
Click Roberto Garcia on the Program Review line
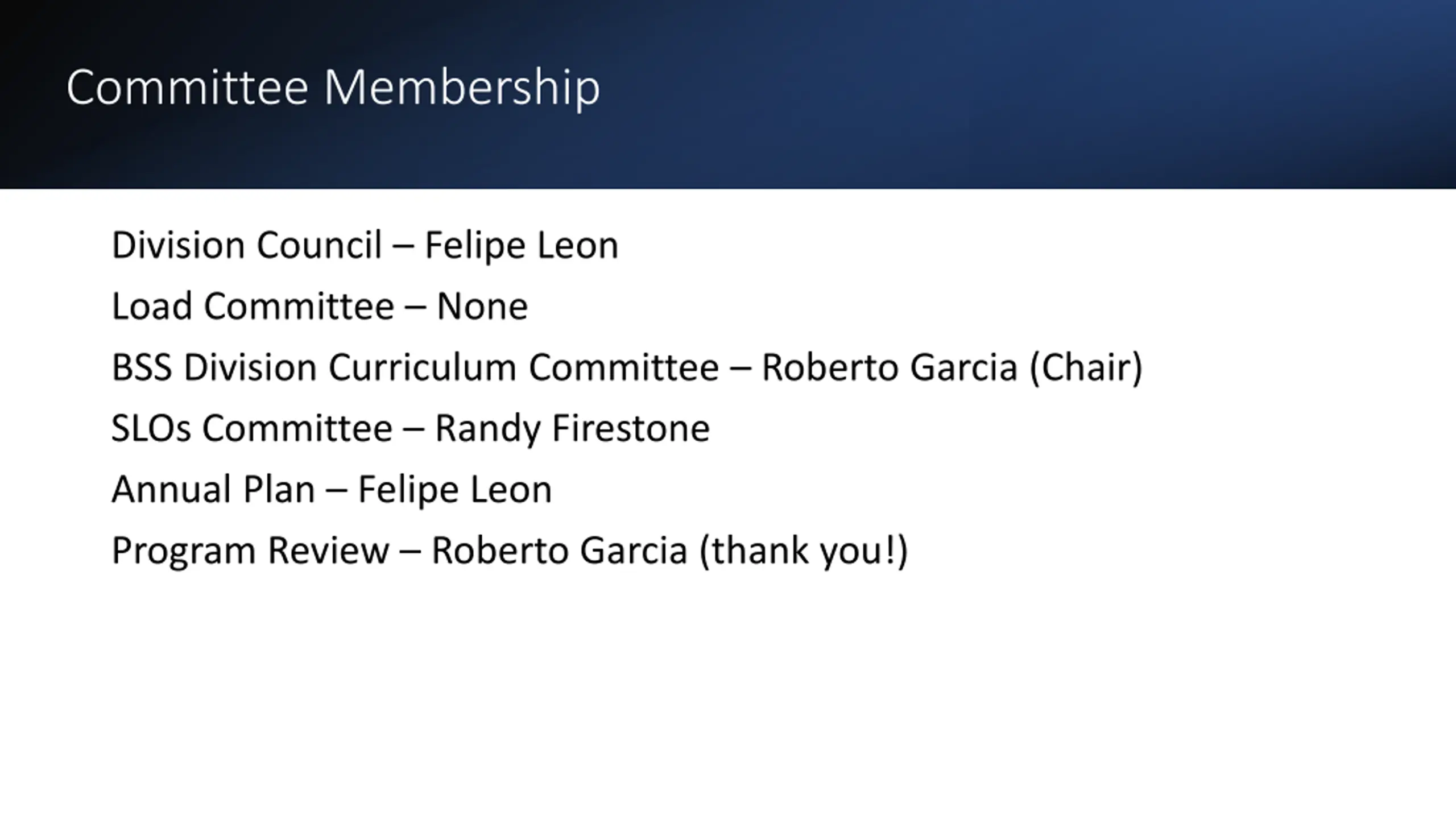pos(560,550)
